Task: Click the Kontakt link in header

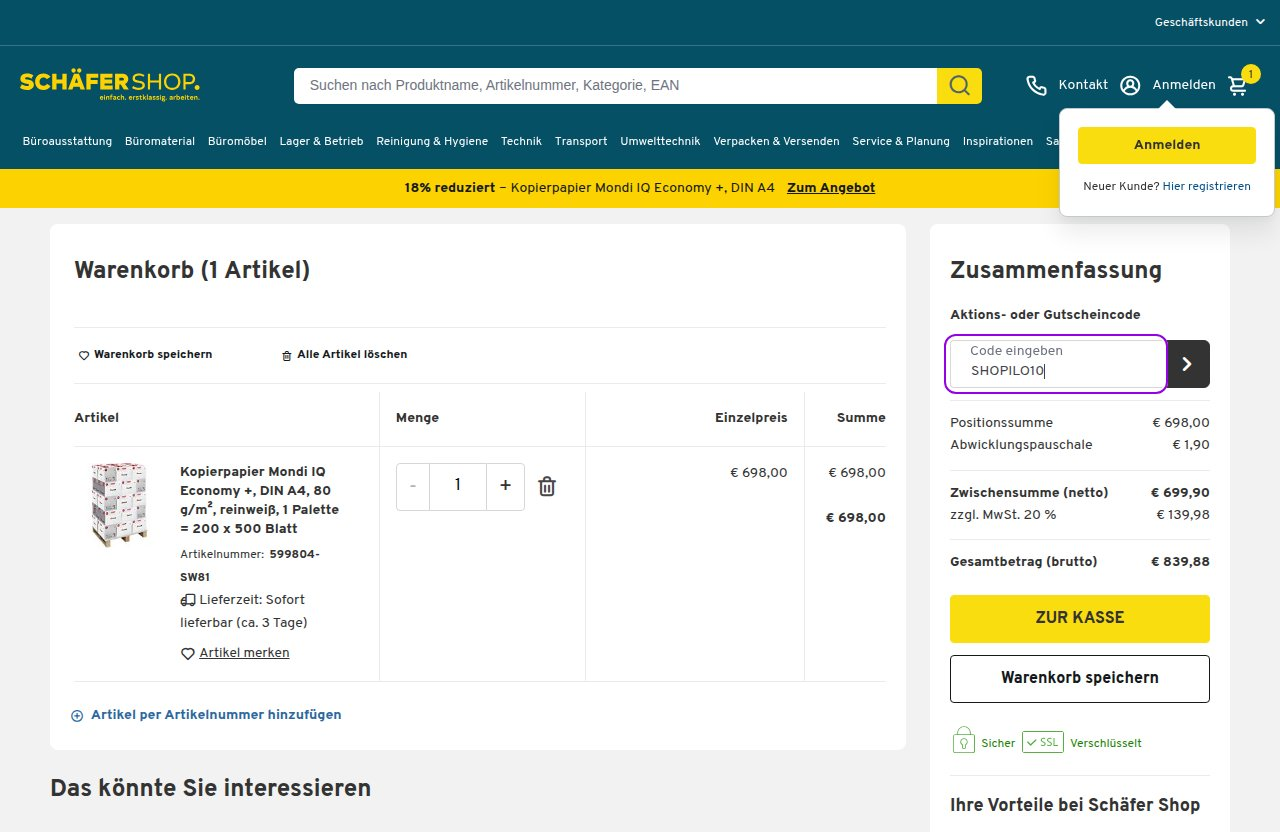Action: coord(1083,85)
